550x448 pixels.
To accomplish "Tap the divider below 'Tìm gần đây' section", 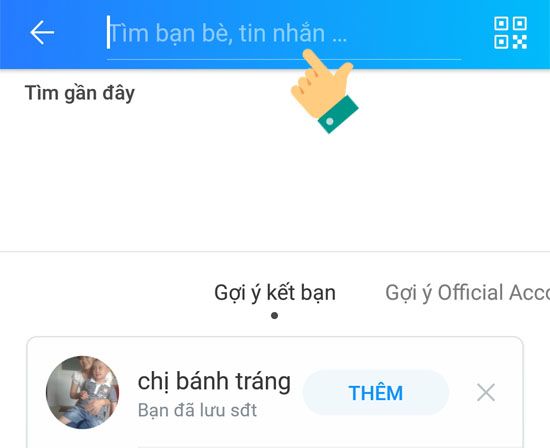I will tap(275, 252).
